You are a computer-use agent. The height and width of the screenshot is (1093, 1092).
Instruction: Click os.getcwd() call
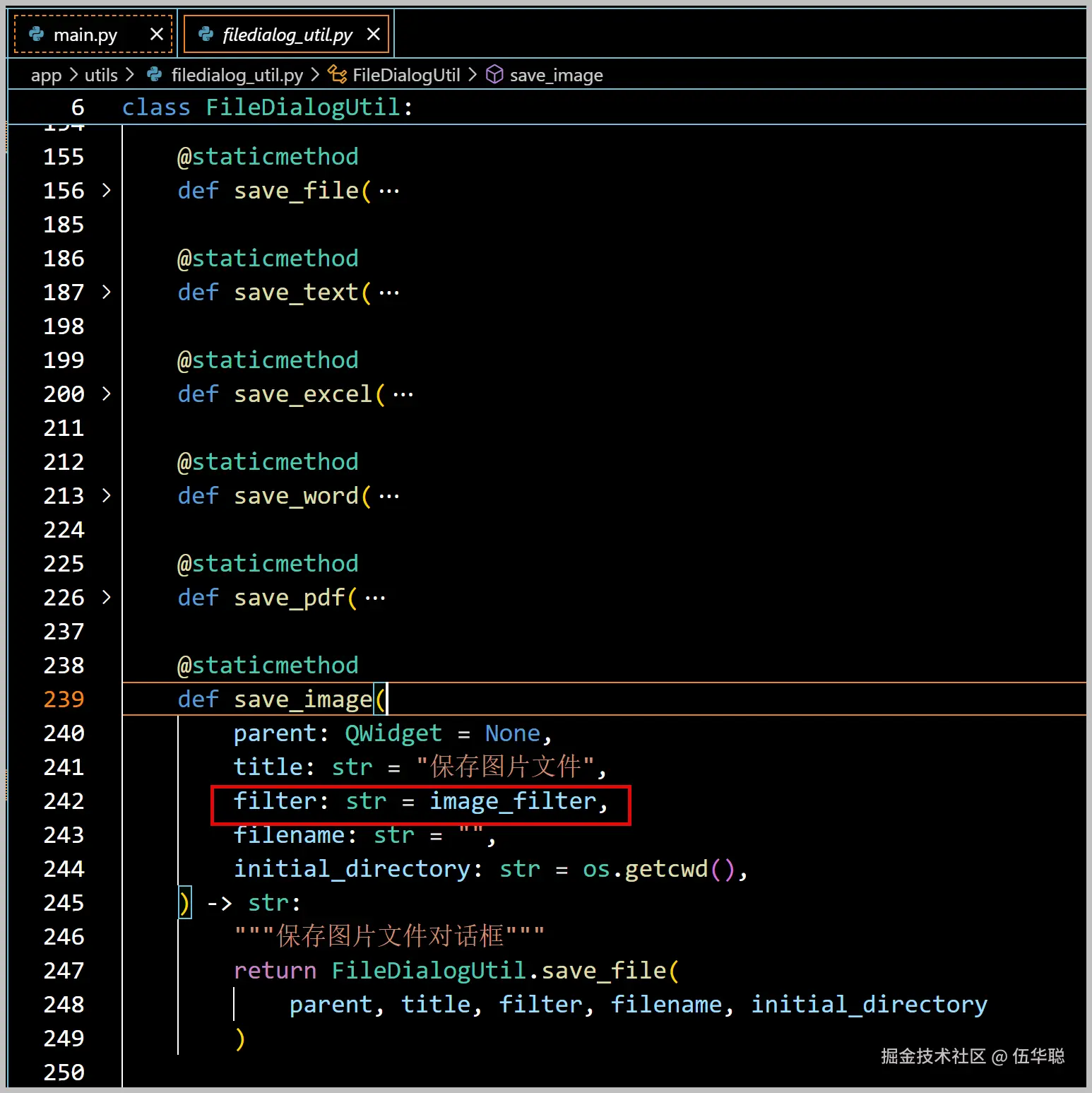point(660,869)
